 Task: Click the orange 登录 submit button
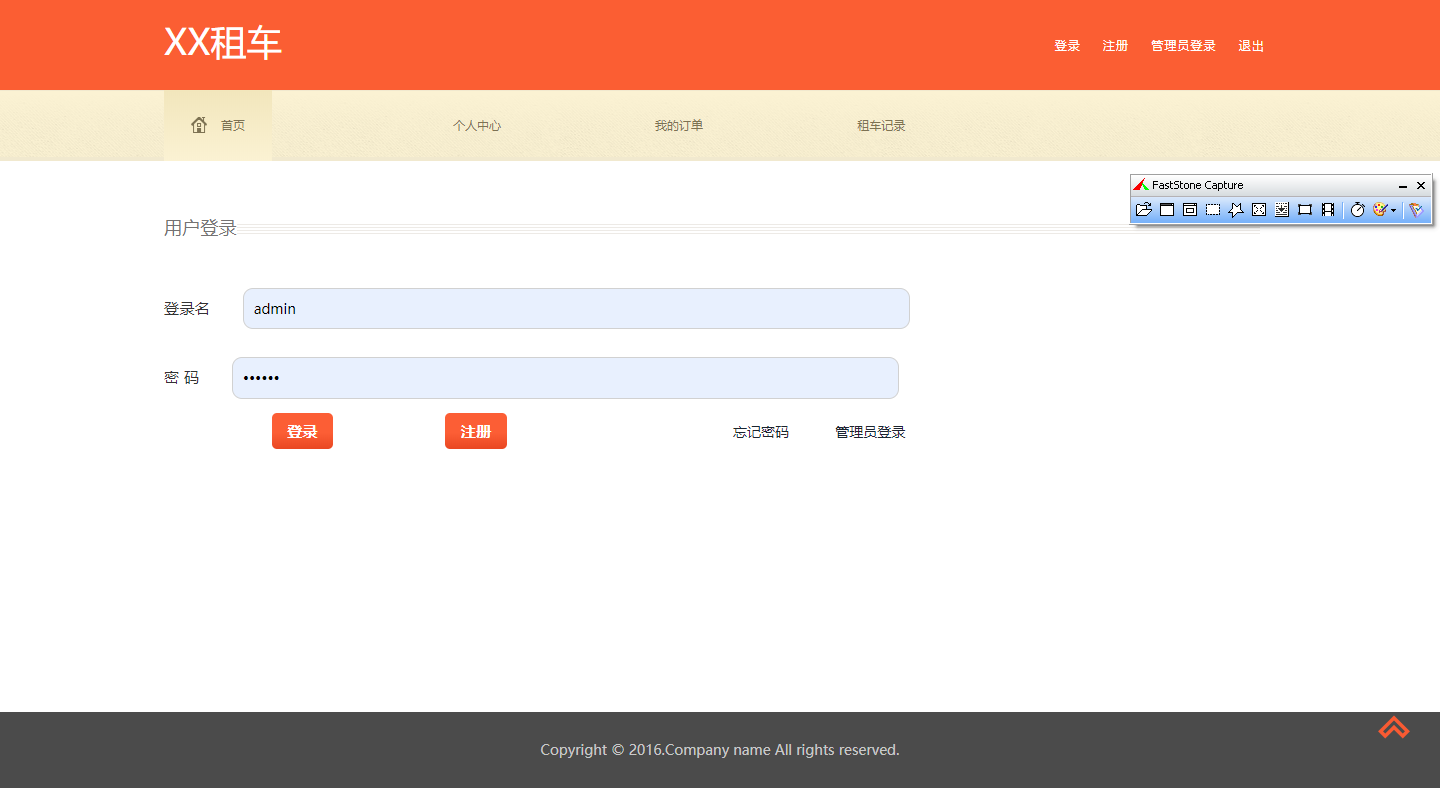tap(302, 431)
